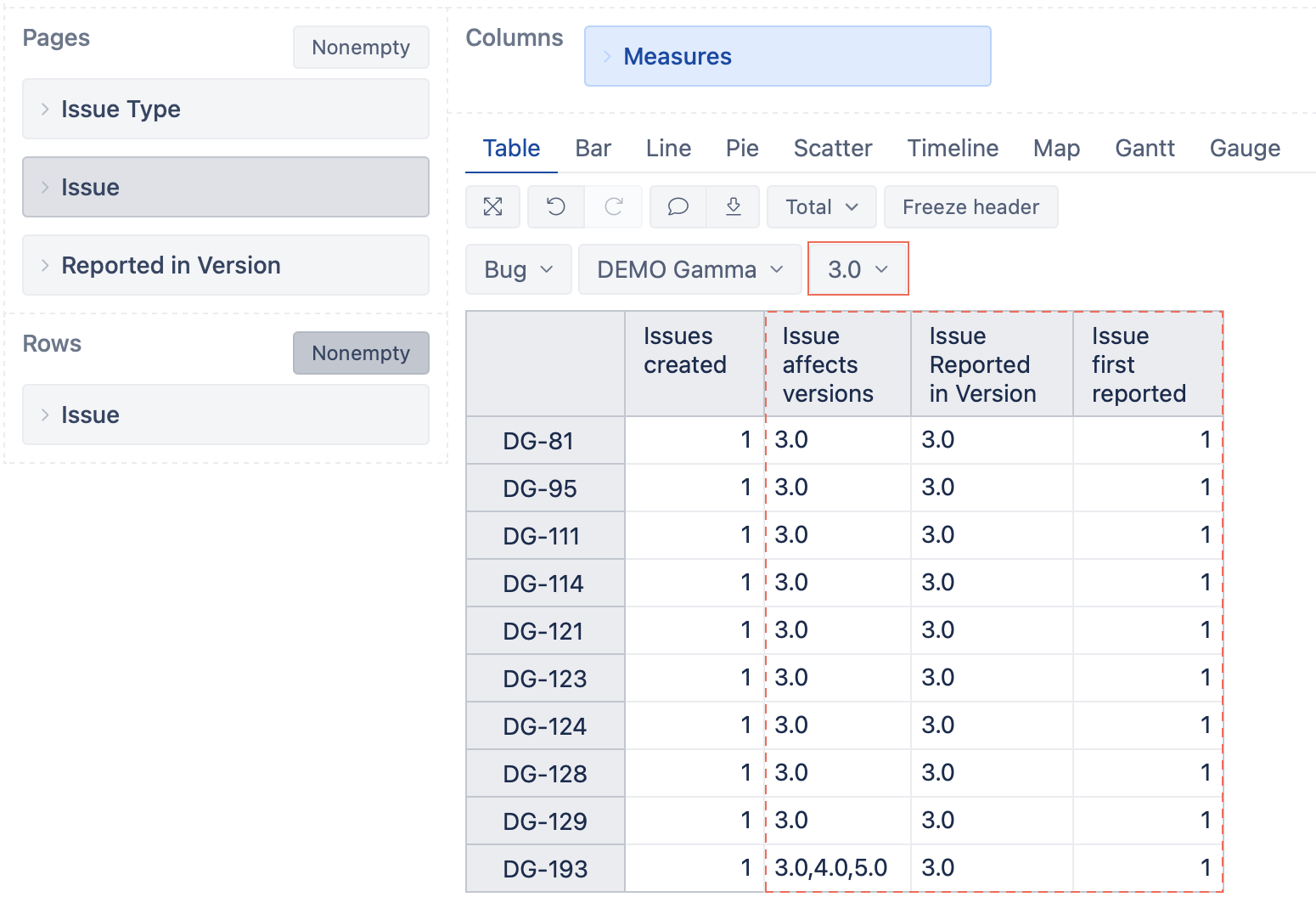Click the fullscreen expand icon
1316x914 pixels.
(x=492, y=207)
